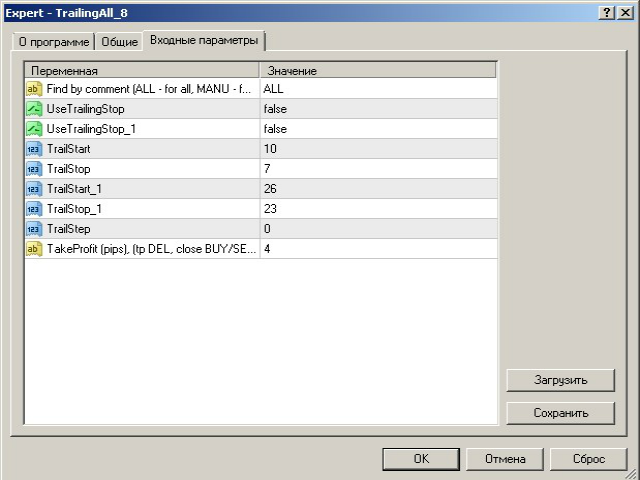
Task: Click the integer icon beside TrailStop
Action: pyautogui.click(x=34, y=169)
